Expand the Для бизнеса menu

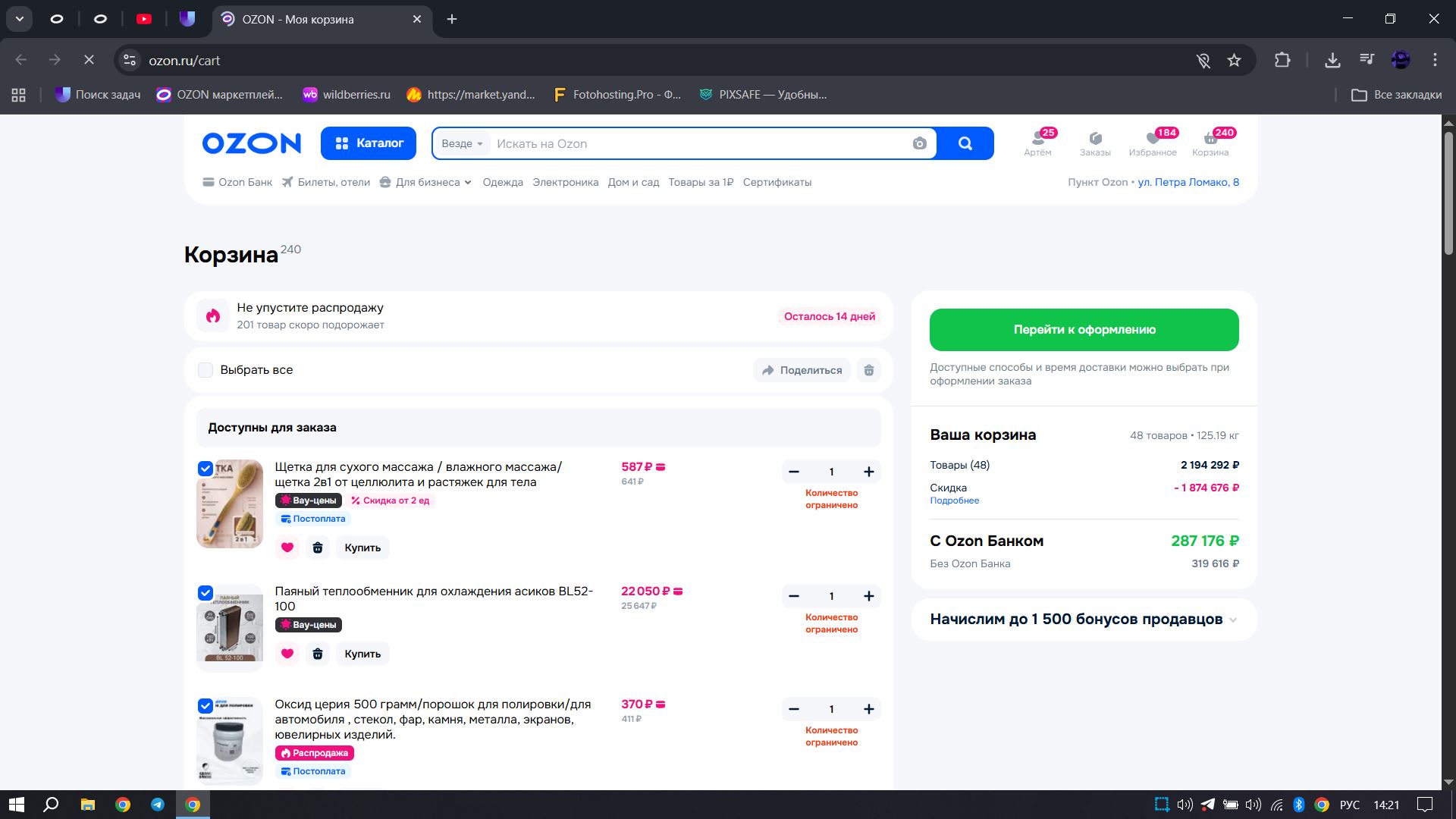[x=427, y=182]
